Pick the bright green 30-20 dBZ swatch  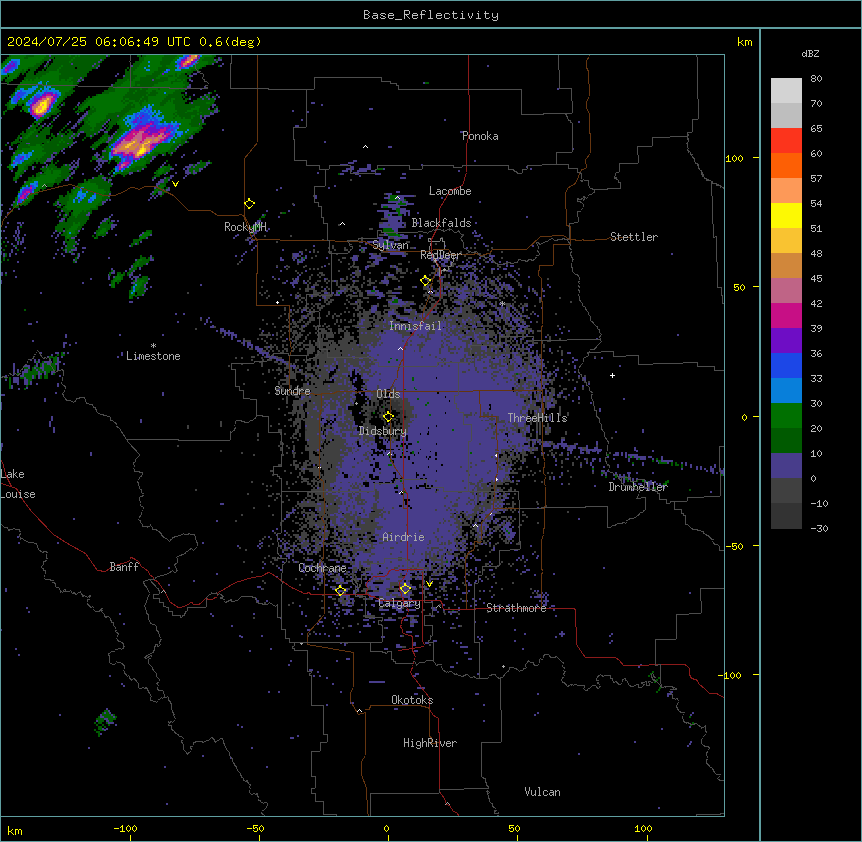tap(786, 416)
